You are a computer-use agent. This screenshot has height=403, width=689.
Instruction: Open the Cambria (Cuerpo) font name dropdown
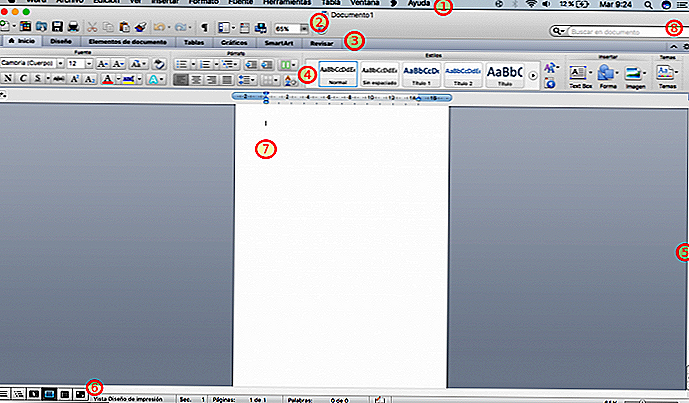59,63
